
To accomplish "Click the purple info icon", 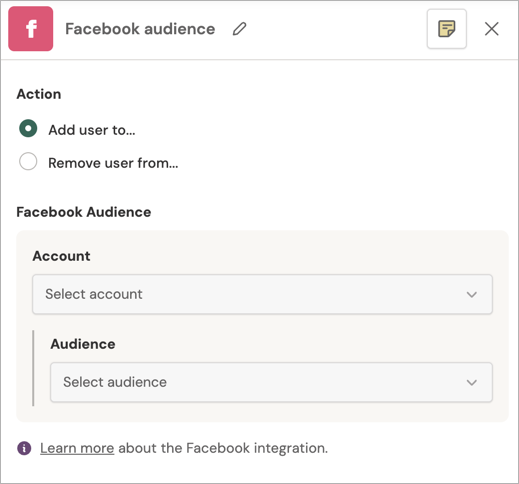I will point(24,448).
